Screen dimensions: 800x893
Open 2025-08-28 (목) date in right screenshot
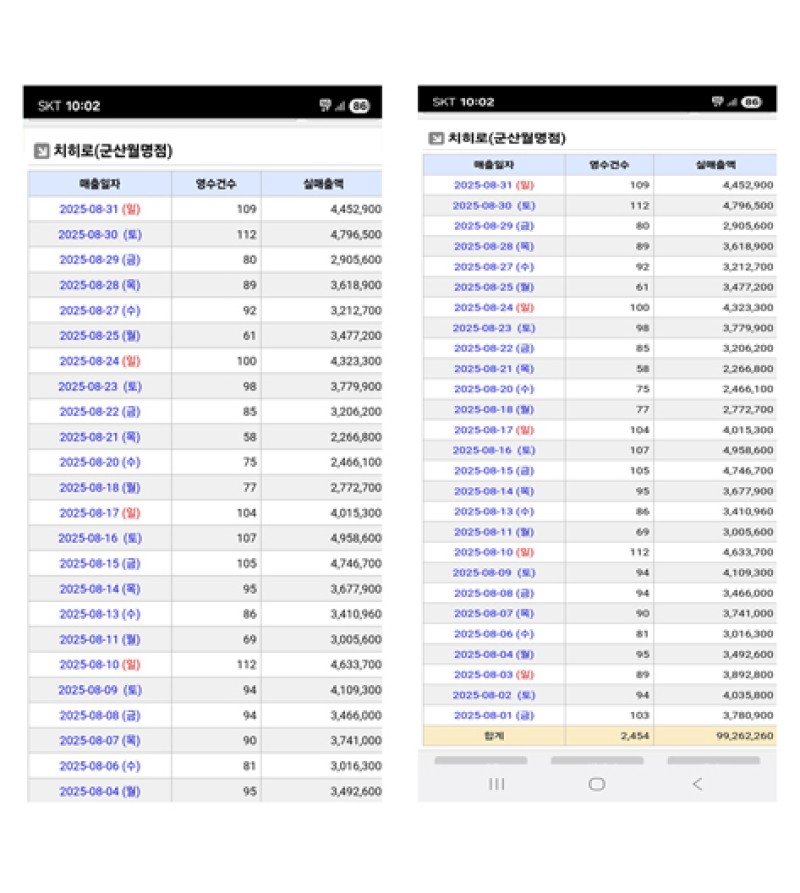494,246
